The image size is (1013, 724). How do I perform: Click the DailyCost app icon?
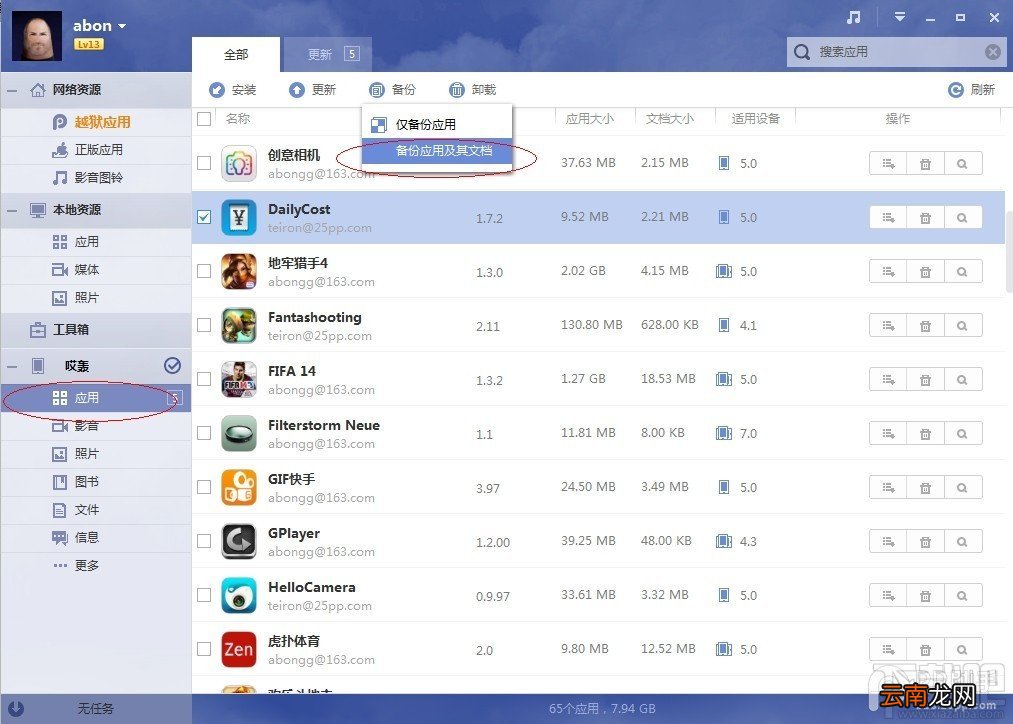click(239, 217)
